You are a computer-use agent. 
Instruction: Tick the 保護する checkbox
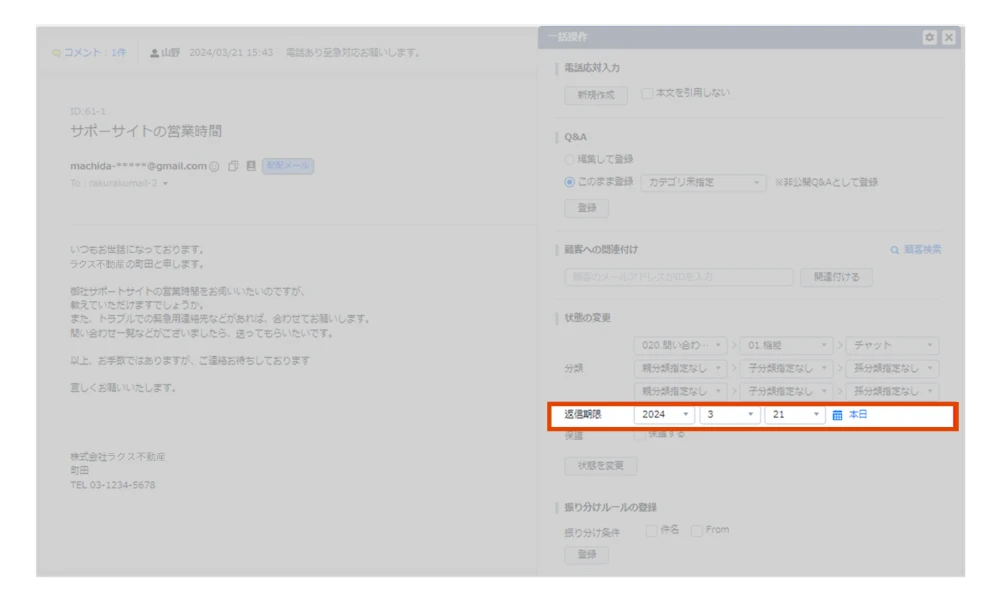(639, 435)
